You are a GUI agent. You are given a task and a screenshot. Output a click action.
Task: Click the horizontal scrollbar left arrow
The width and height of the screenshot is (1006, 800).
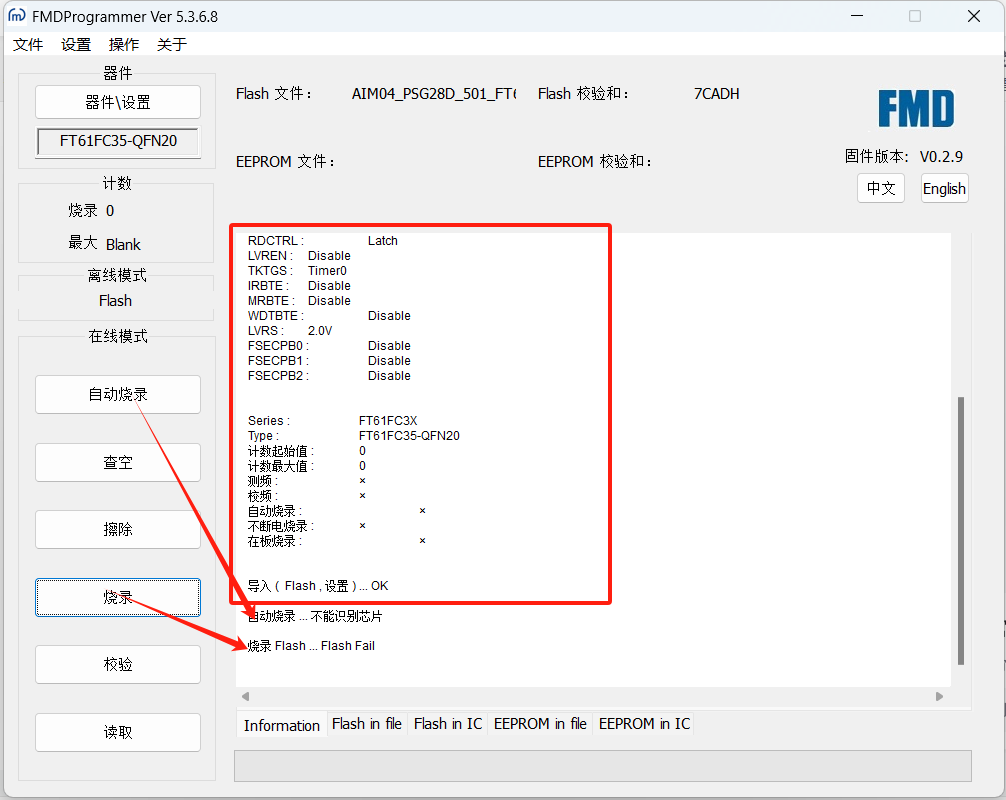tap(245, 696)
